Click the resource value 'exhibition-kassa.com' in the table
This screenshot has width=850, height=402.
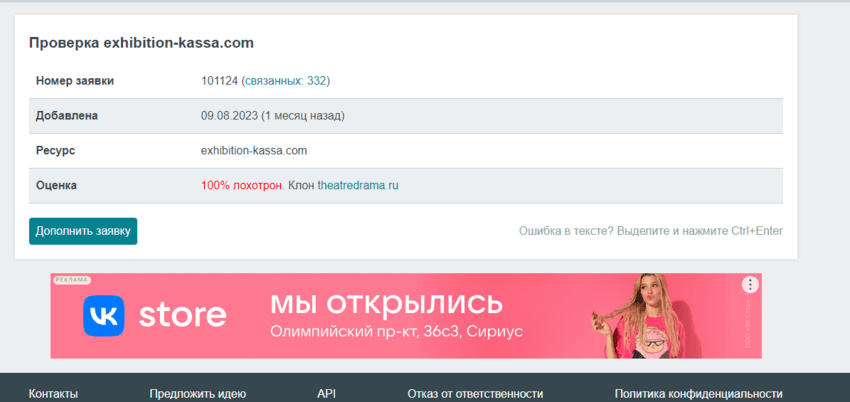254,151
